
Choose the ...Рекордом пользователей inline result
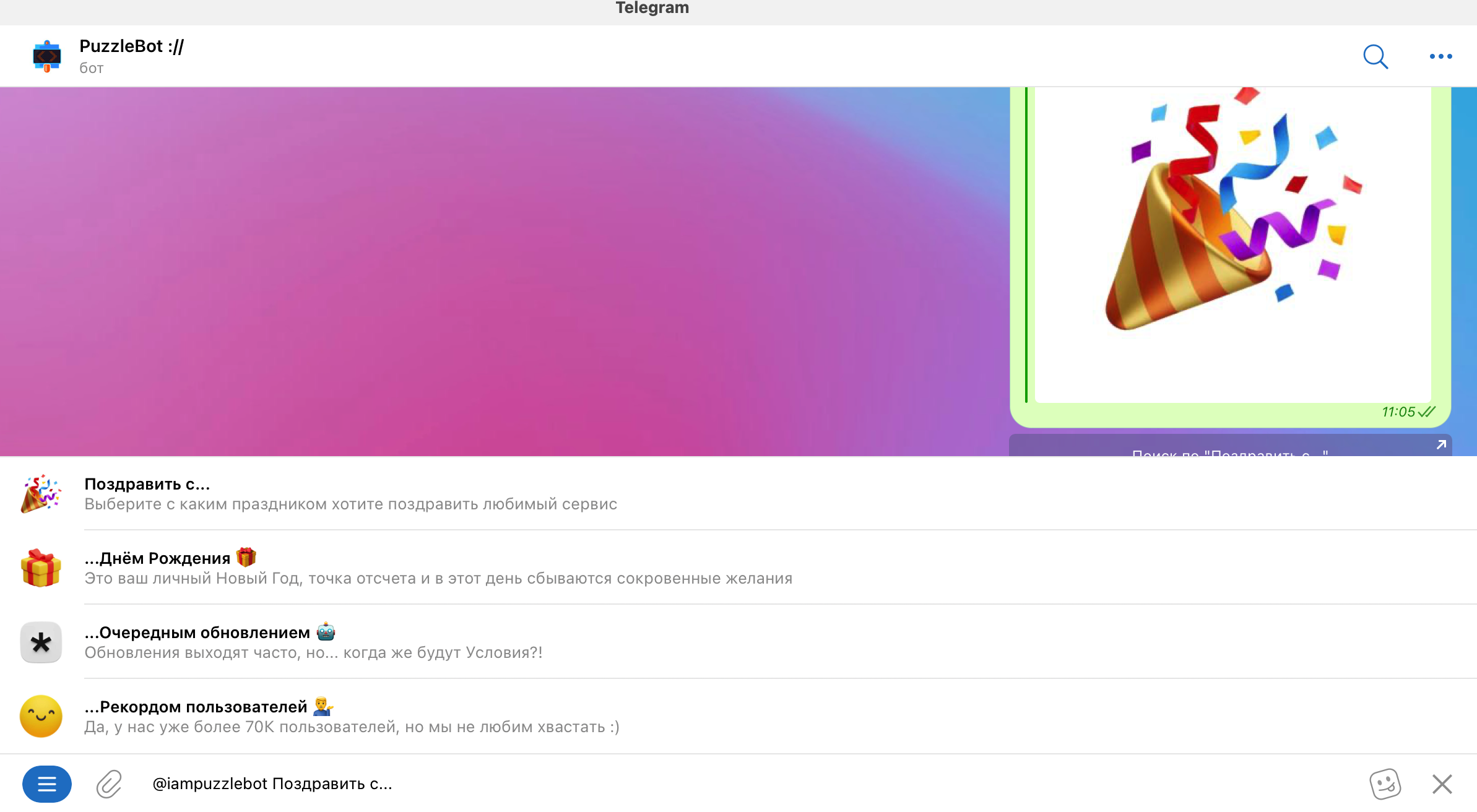point(738,717)
